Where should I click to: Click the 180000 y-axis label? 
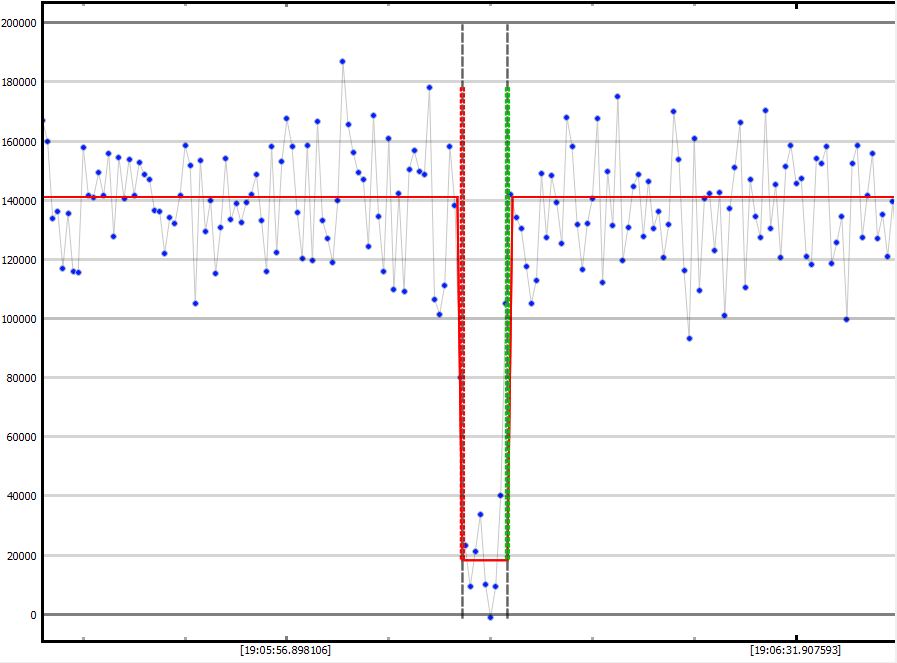[x=20, y=82]
